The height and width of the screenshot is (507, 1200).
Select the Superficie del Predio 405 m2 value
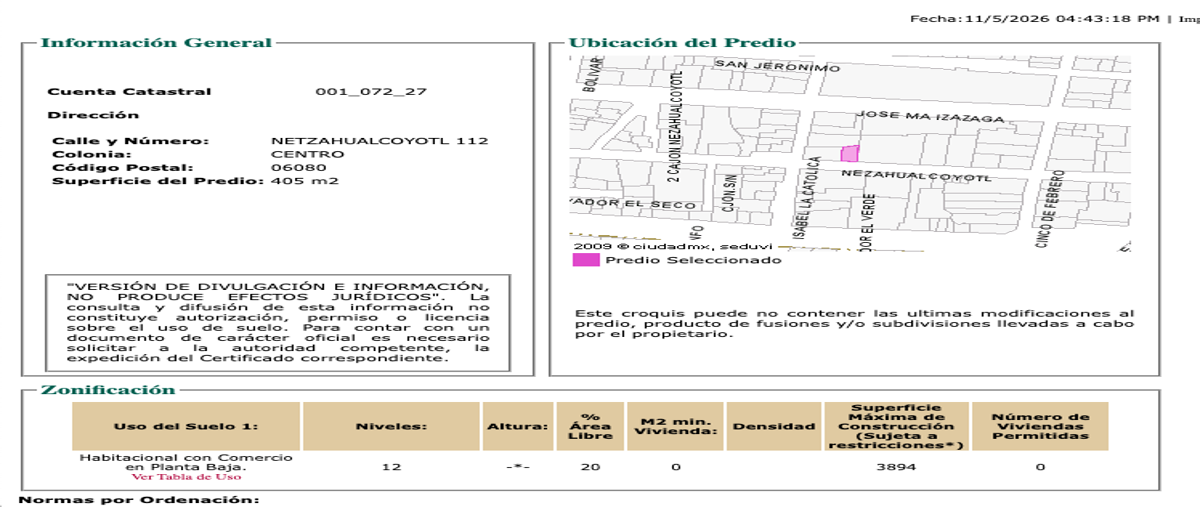click(x=305, y=181)
